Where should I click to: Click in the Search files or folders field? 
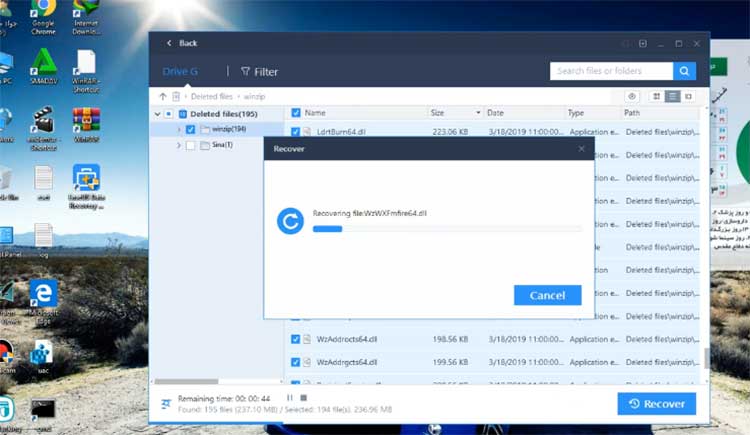click(x=611, y=71)
